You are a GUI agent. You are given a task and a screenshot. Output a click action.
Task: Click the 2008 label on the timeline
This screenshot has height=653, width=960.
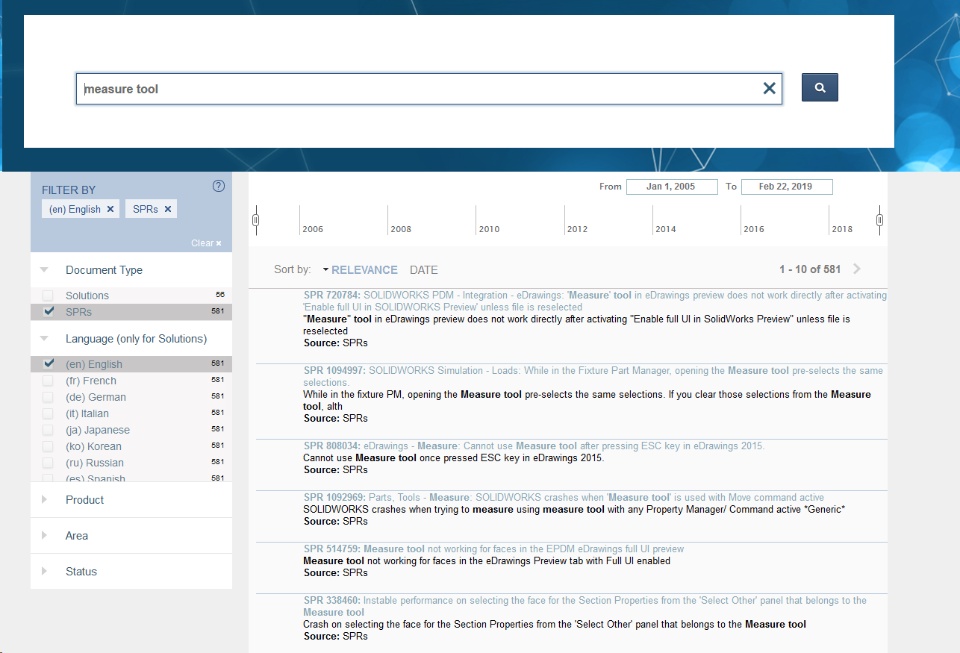401,229
